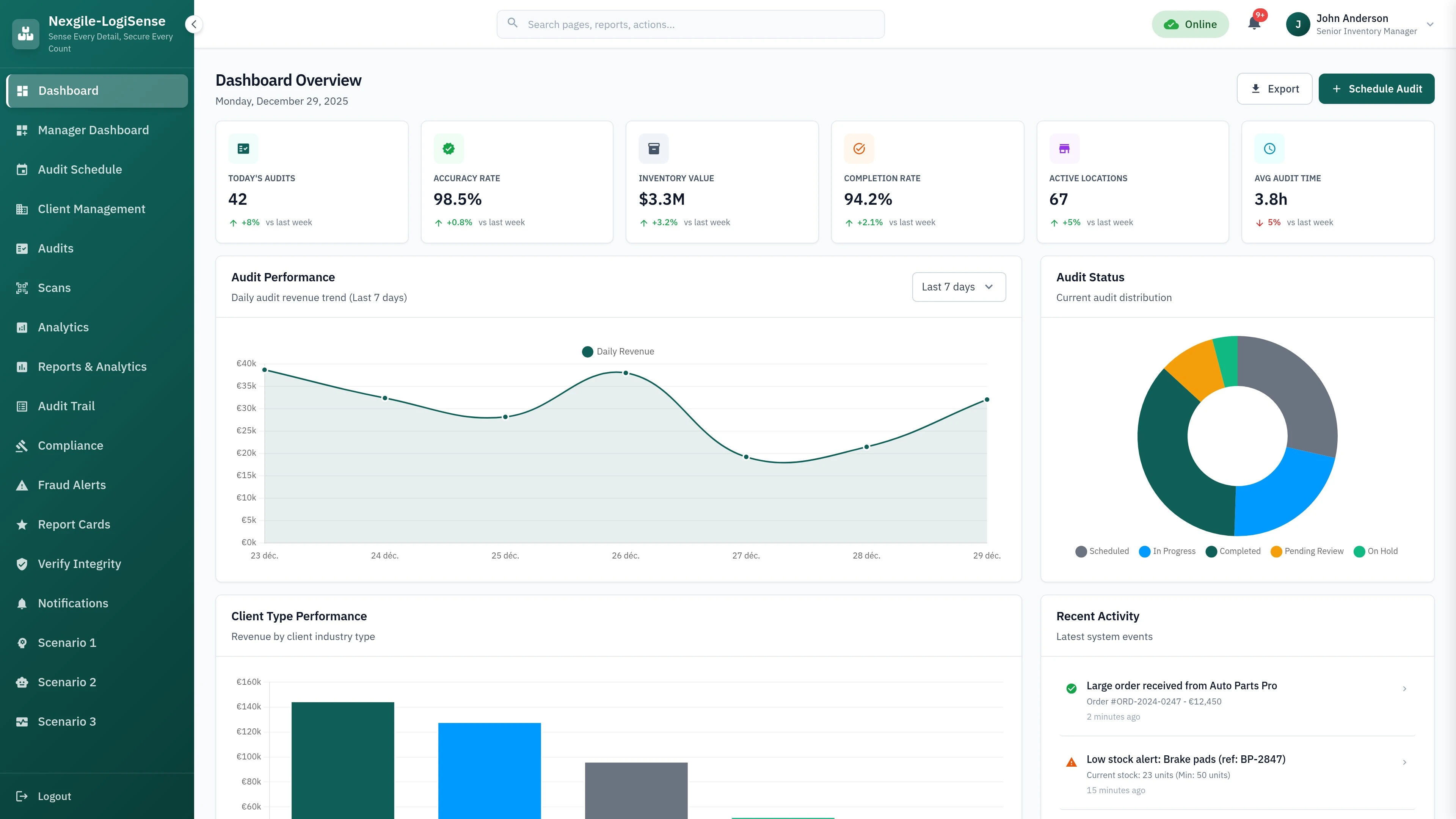Click the Audit Schedule calendar icon

[22, 169]
